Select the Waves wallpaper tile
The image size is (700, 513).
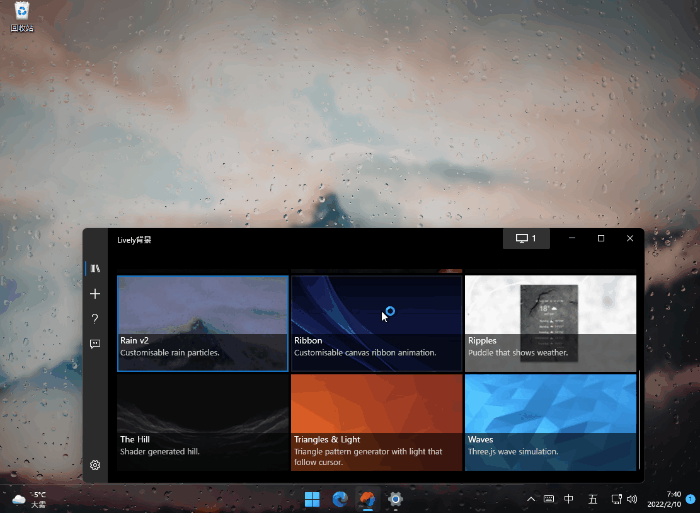[x=550, y=420]
